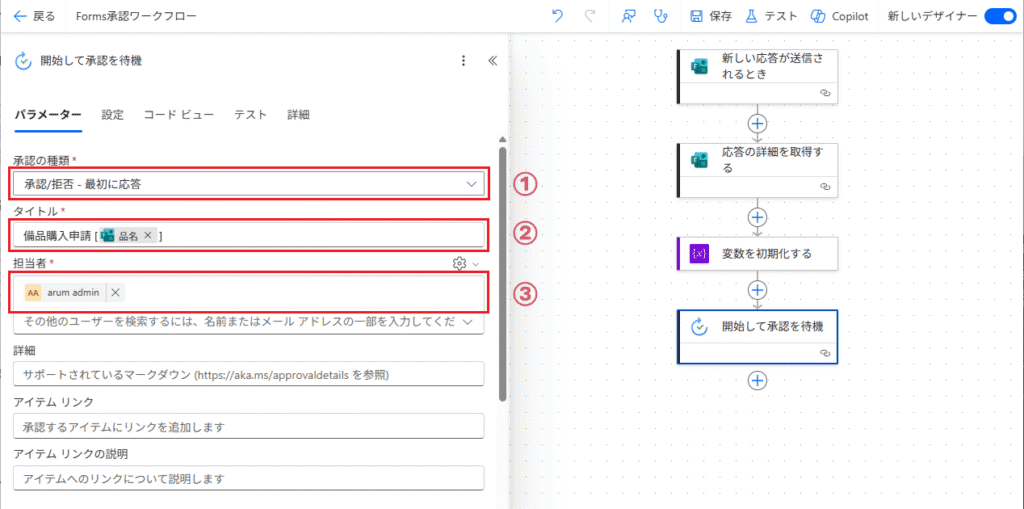The image size is (1024, 509).
Task: Click the 詳細 markdown input field
Action: (x=248, y=375)
